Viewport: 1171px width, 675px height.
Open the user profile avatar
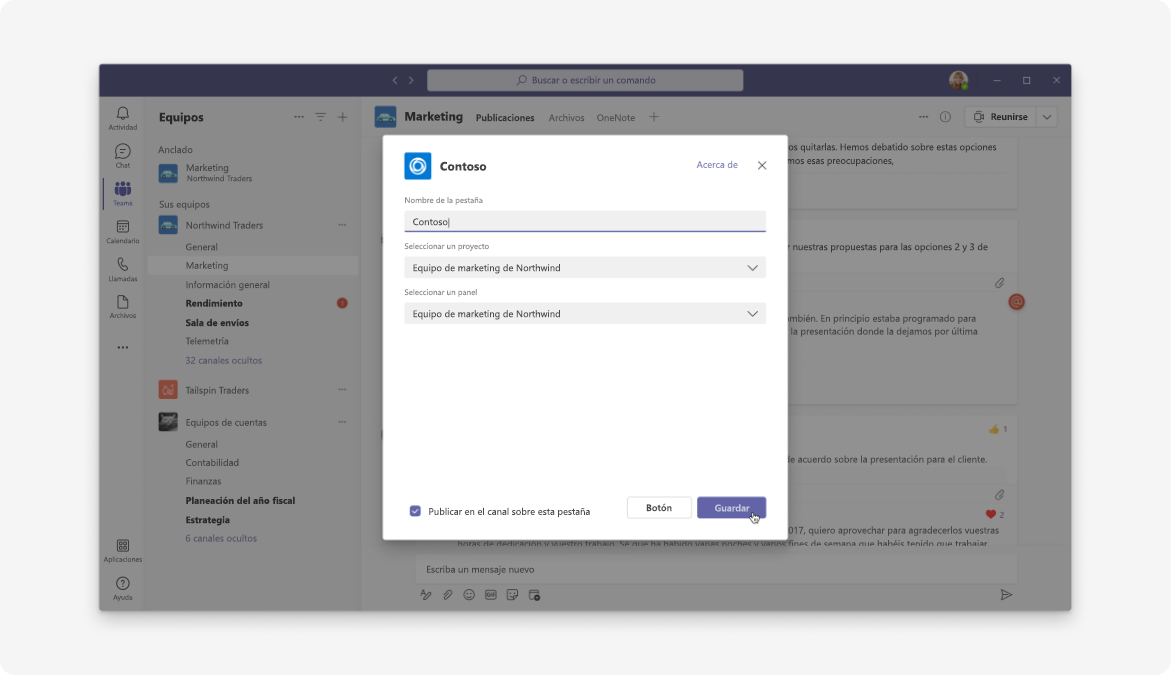coord(958,80)
